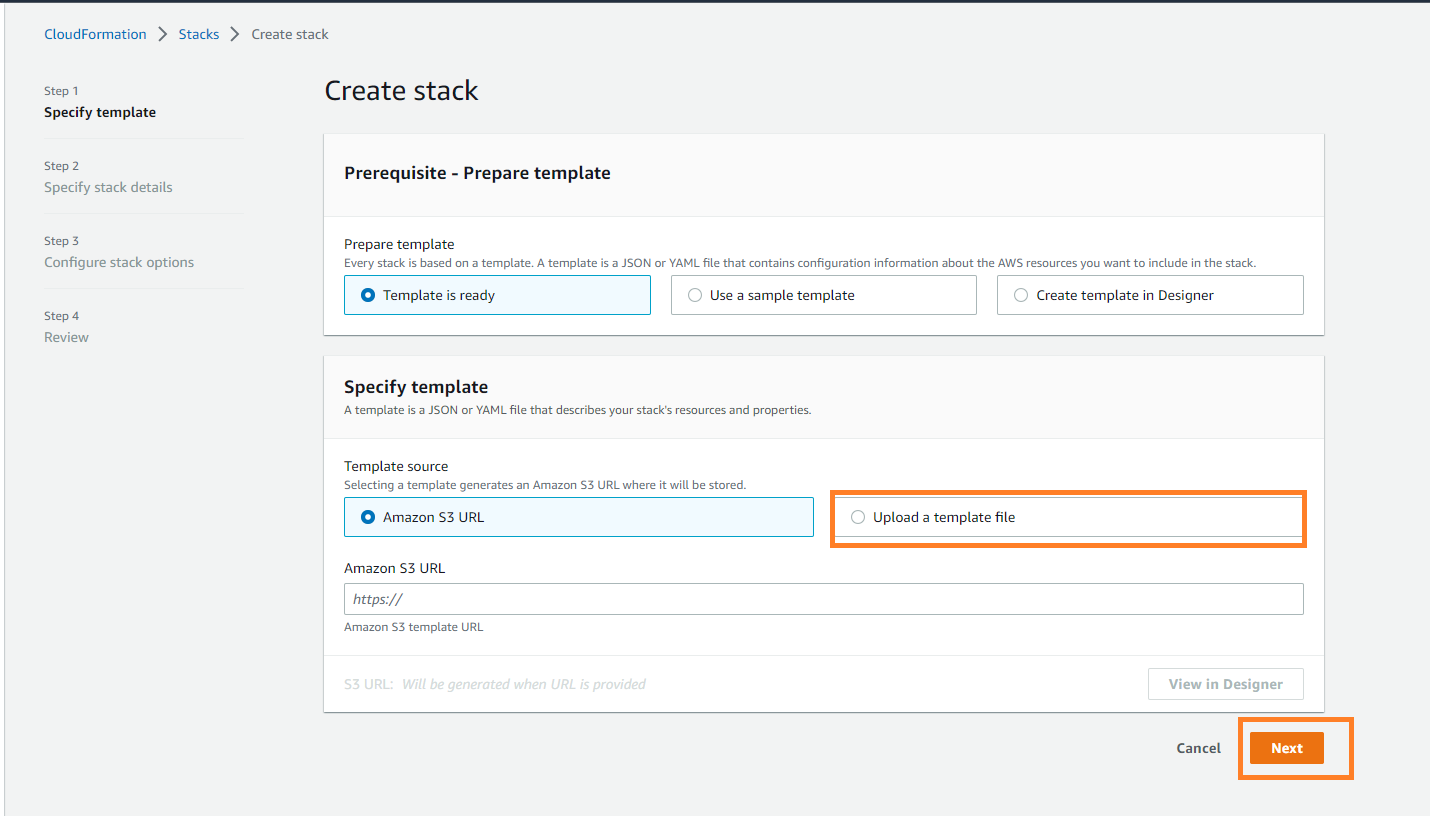
Task: Click the Specify template section heading
Action: click(x=416, y=387)
